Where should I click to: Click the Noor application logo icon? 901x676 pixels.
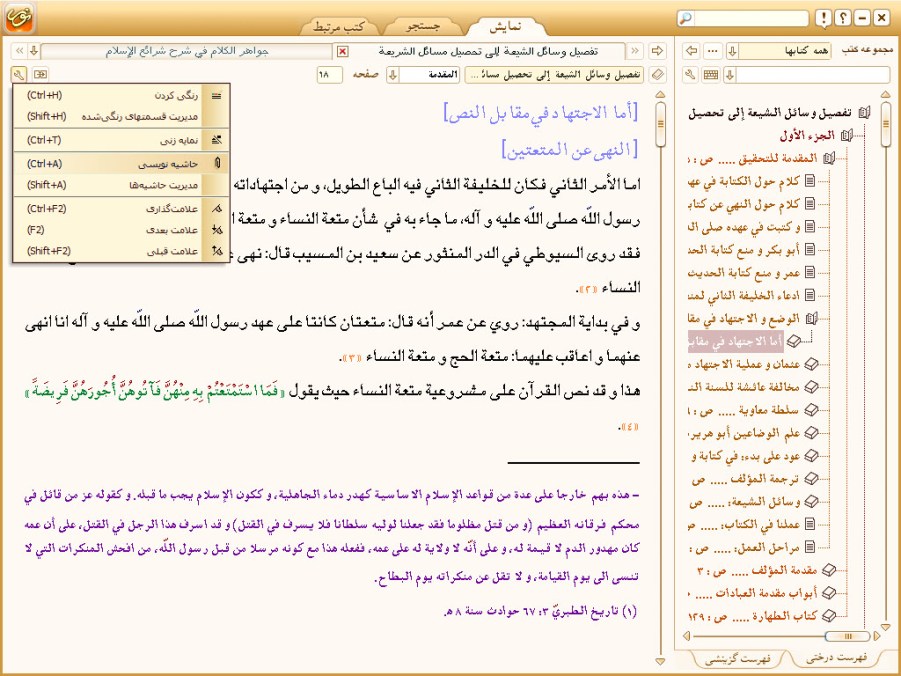click(20, 18)
